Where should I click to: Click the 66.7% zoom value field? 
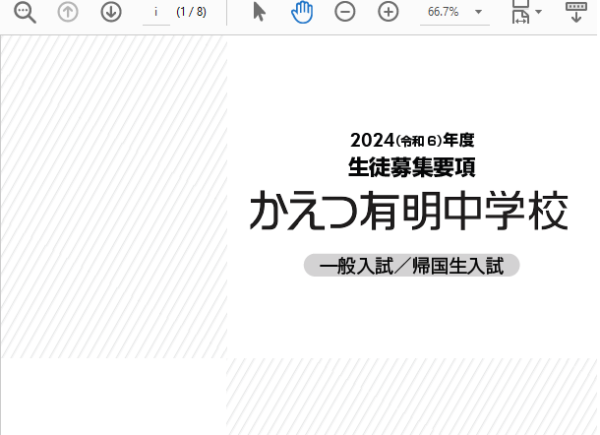[x=442, y=12]
